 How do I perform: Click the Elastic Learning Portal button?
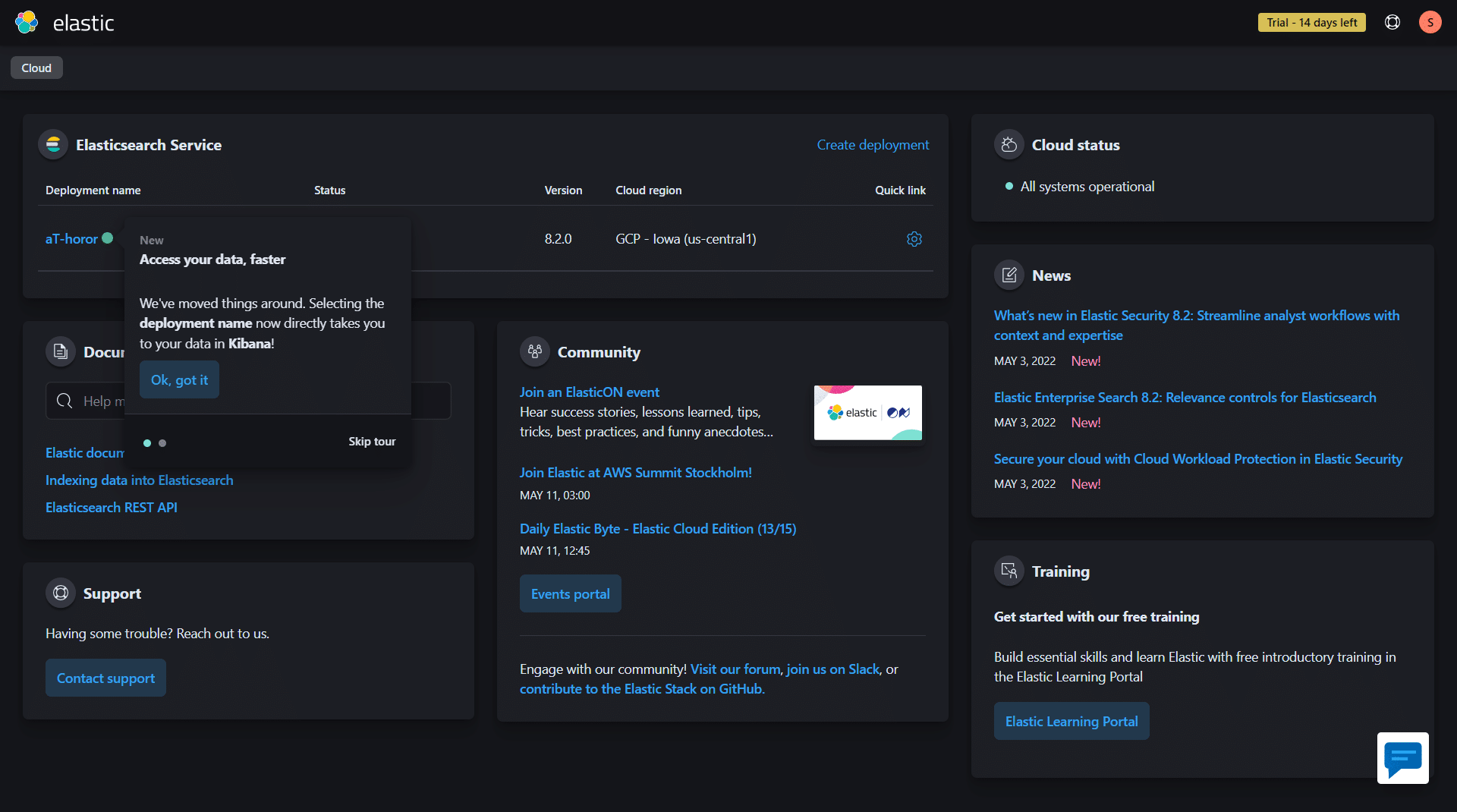1072,721
